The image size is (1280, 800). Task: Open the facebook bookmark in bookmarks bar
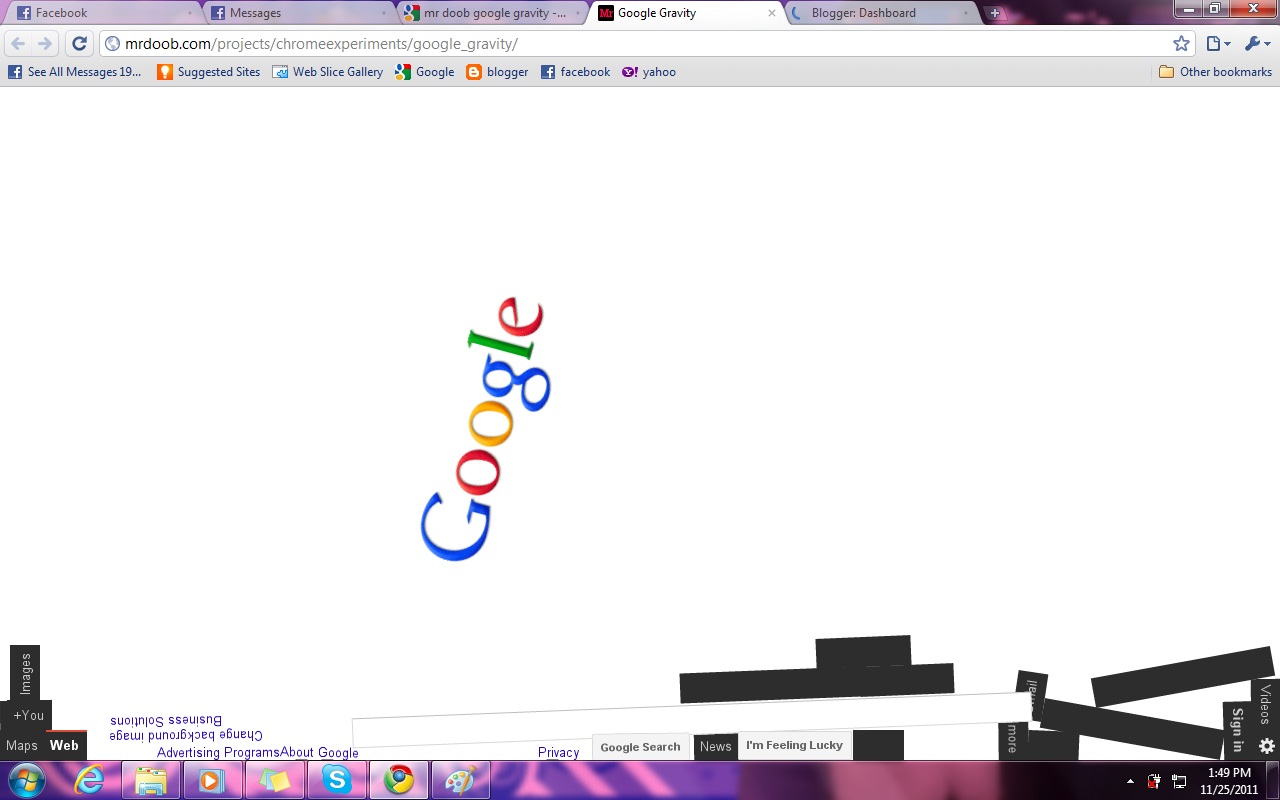click(575, 72)
